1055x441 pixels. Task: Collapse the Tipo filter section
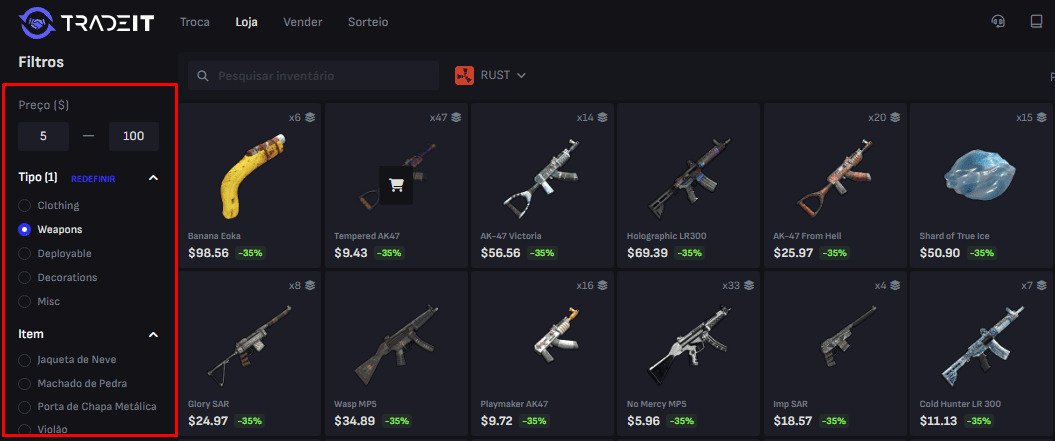(x=153, y=178)
